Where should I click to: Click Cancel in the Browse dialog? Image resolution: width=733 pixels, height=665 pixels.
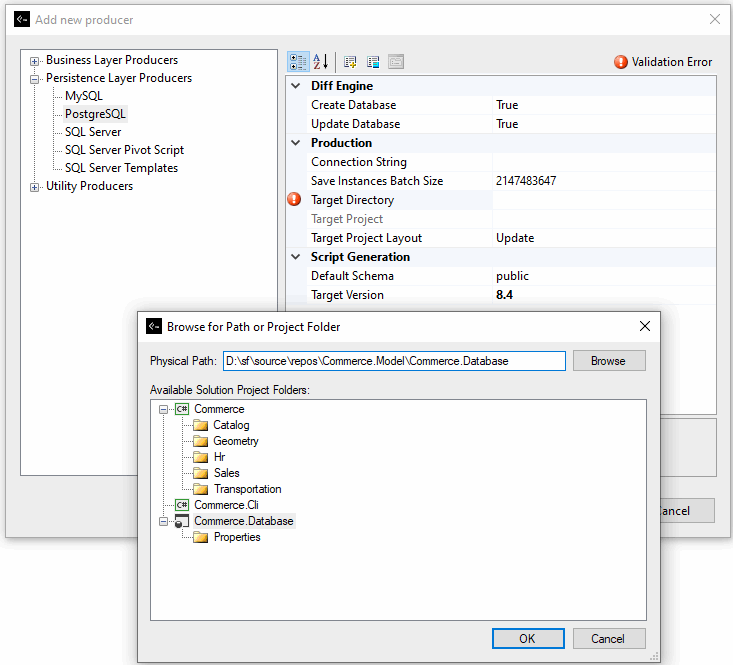point(609,638)
